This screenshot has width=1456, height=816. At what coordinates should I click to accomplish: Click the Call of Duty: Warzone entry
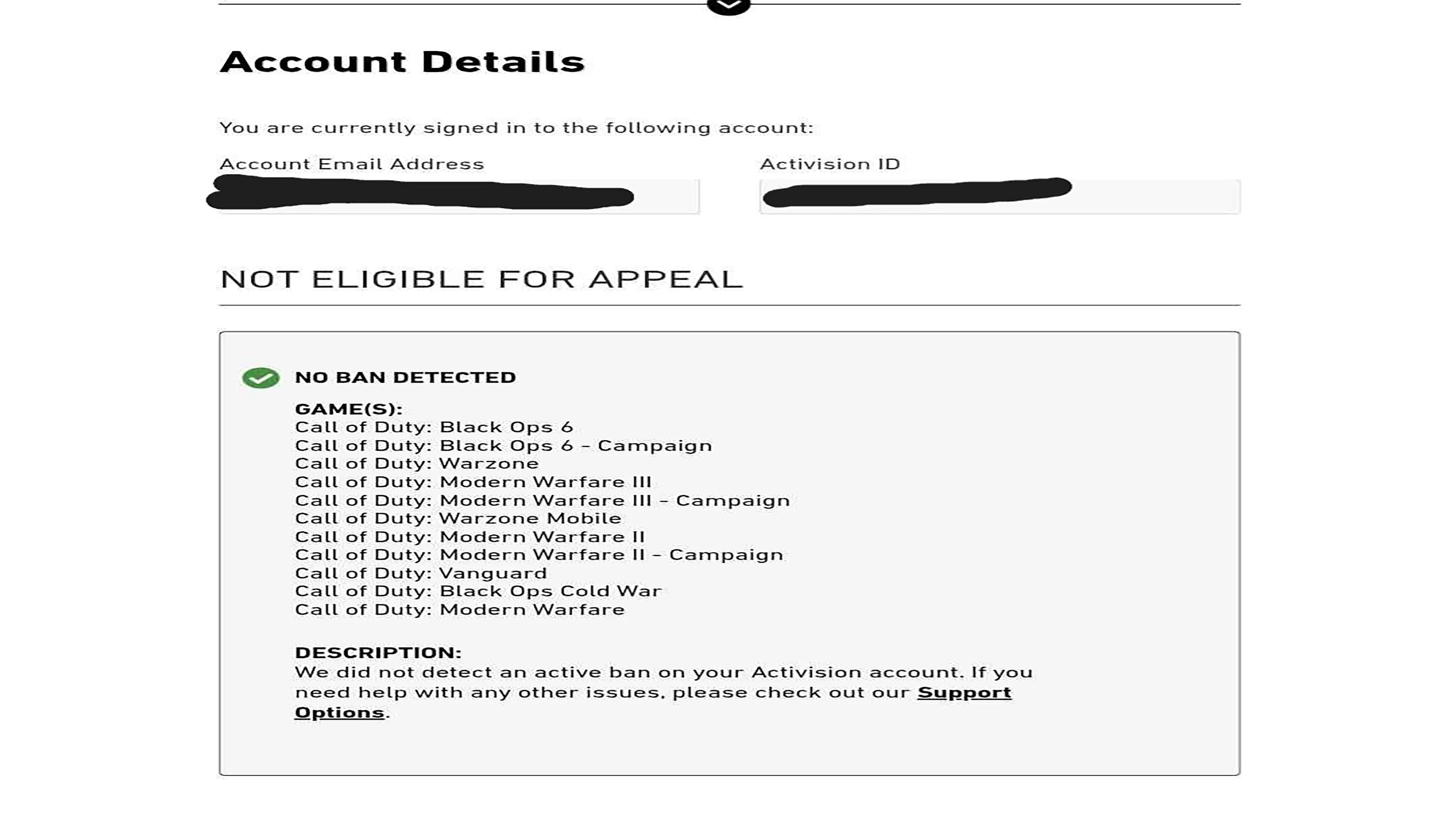pos(417,464)
